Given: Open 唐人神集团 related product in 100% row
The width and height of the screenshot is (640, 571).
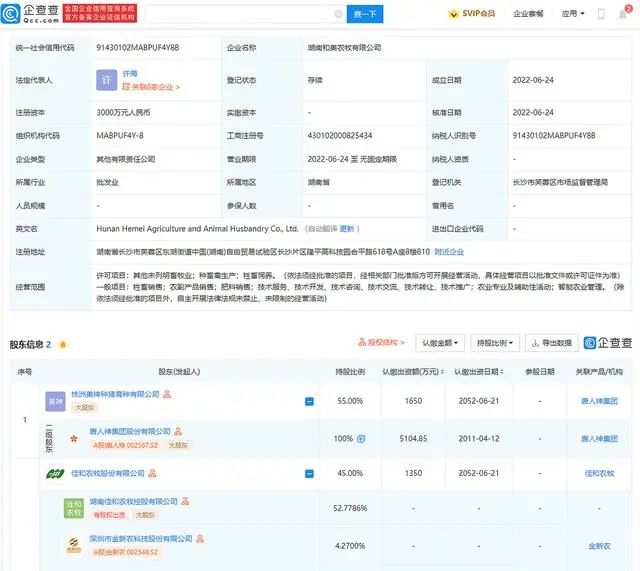Looking at the screenshot, I should click(x=599, y=439).
